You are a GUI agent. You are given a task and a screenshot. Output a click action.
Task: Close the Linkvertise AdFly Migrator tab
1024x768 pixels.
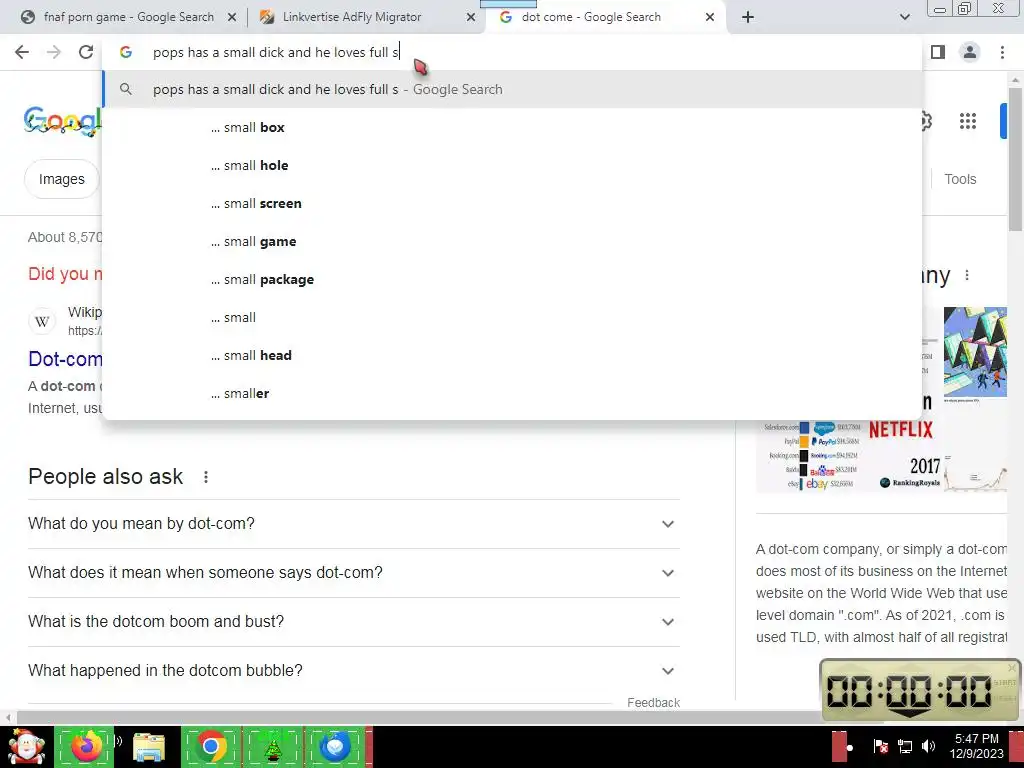pos(471,18)
